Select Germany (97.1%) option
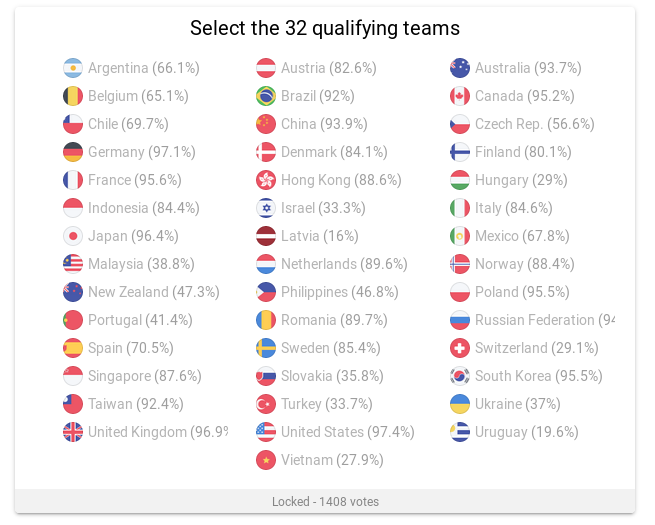This screenshot has width=655, height=525. pyautogui.click(x=129, y=152)
